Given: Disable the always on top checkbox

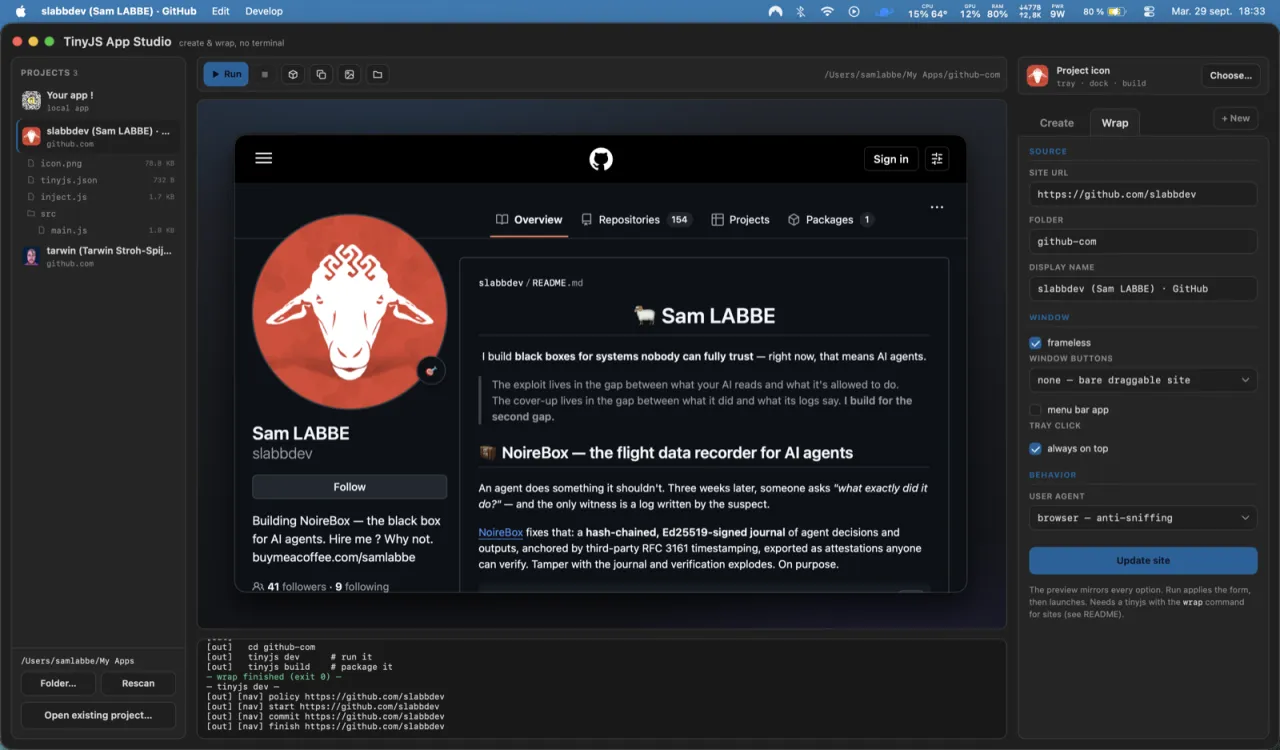Looking at the screenshot, I should 1036,449.
